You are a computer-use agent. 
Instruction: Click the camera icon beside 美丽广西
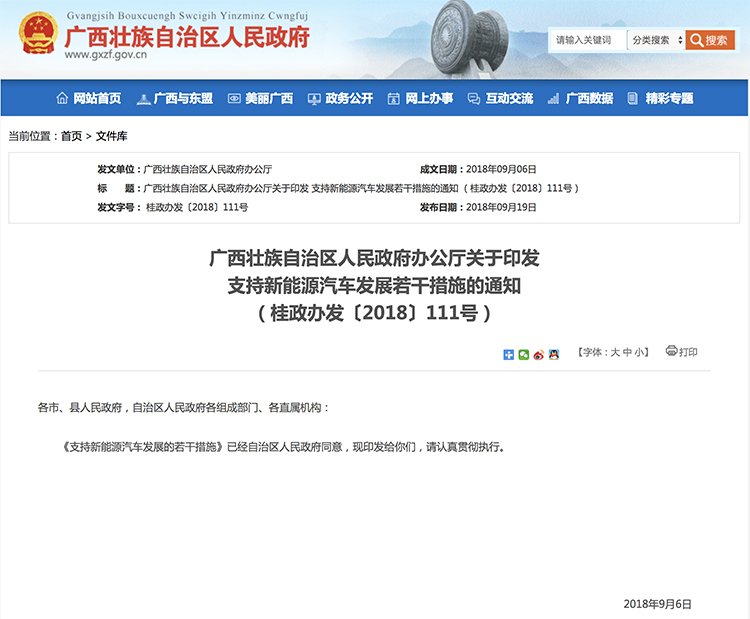point(234,99)
